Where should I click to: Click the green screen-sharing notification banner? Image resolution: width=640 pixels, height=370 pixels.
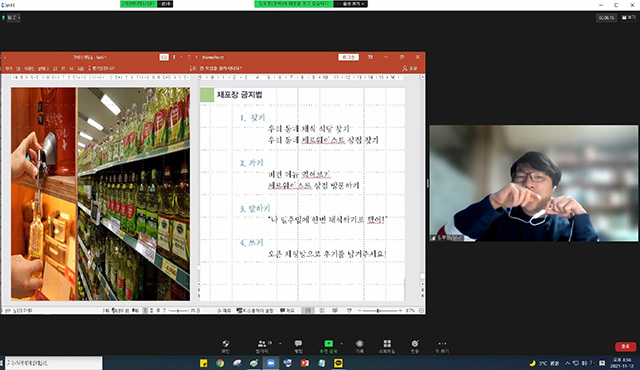(294, 4)
